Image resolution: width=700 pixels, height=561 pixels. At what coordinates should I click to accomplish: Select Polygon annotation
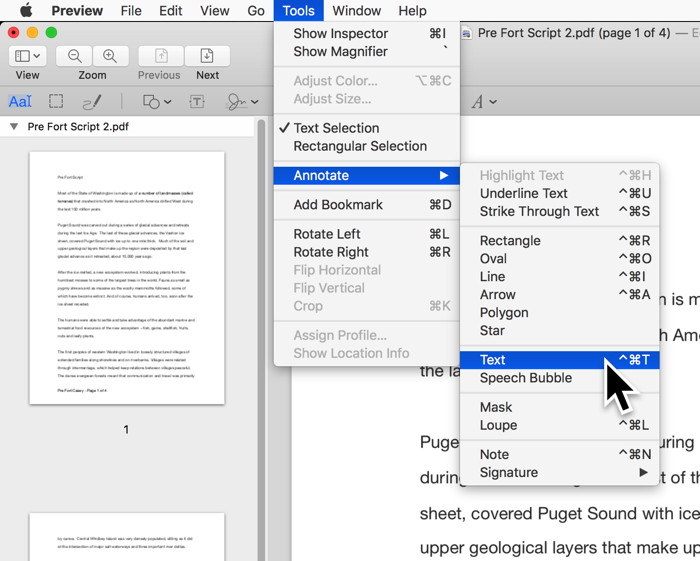pos(559,312)
